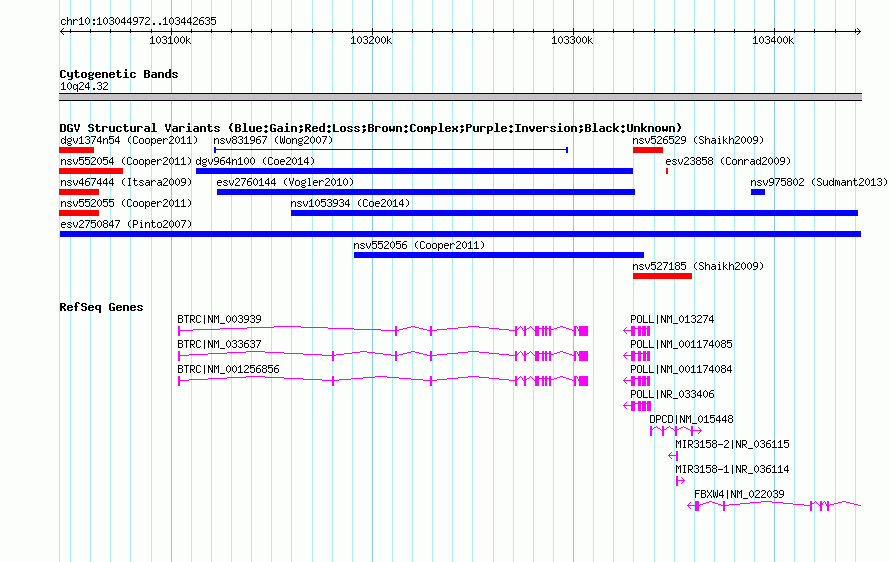The image size is (890, 562).
Task: Click the POLL NM_001174085 gene glyph
Action: point(637,355)
